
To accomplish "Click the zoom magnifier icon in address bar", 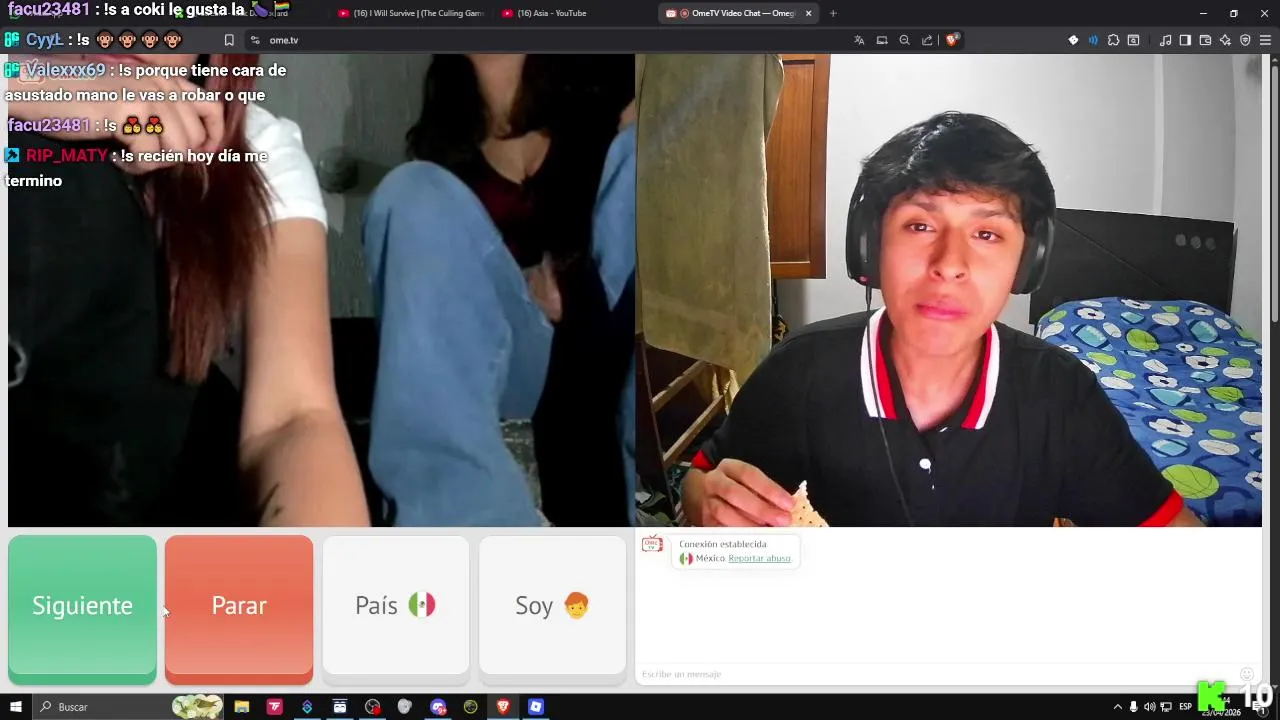I will pos(904,40).
